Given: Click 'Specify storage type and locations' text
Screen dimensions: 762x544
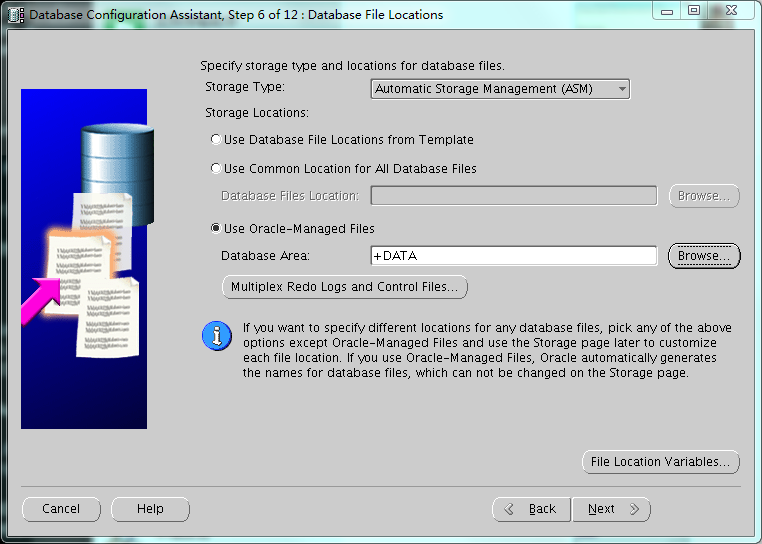Looking at the screenshot, I should tap(352, 66).
